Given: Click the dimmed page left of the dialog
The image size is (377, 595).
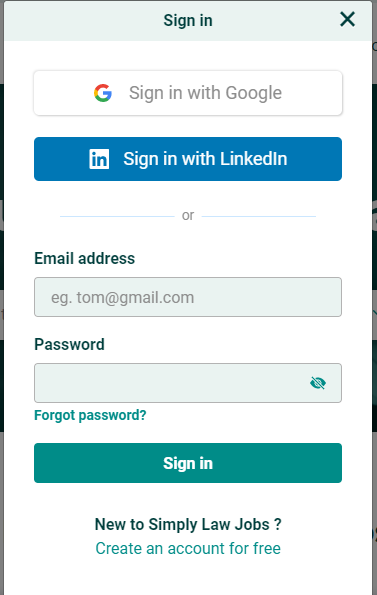Looking at the screenshot, I should tap(2, 266).
